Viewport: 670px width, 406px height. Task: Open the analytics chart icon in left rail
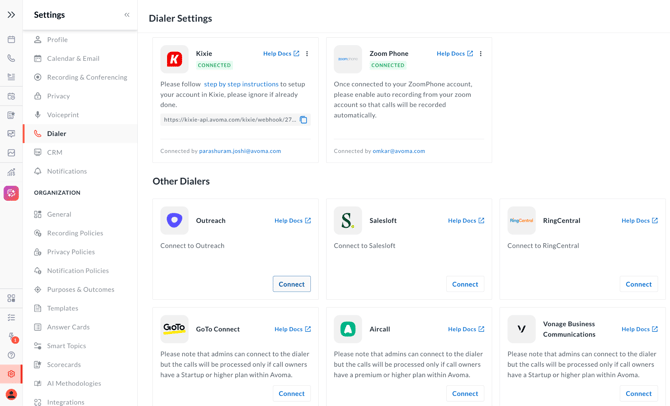coord(11,172)
